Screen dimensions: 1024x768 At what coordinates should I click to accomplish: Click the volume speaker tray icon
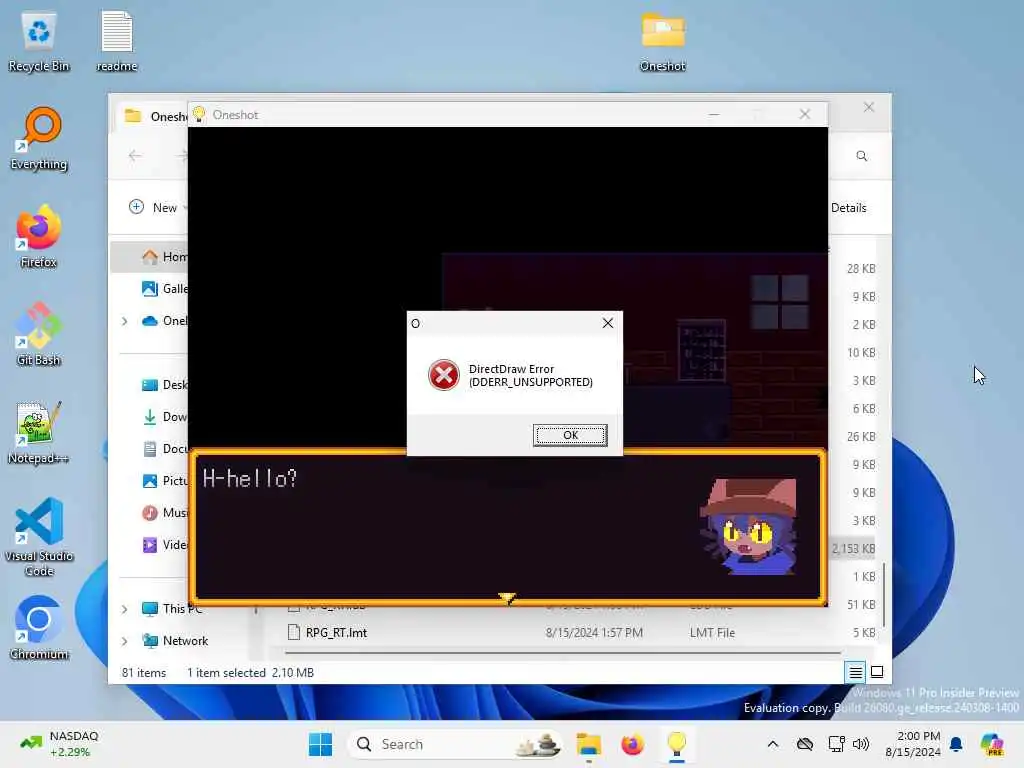[861, 744]
